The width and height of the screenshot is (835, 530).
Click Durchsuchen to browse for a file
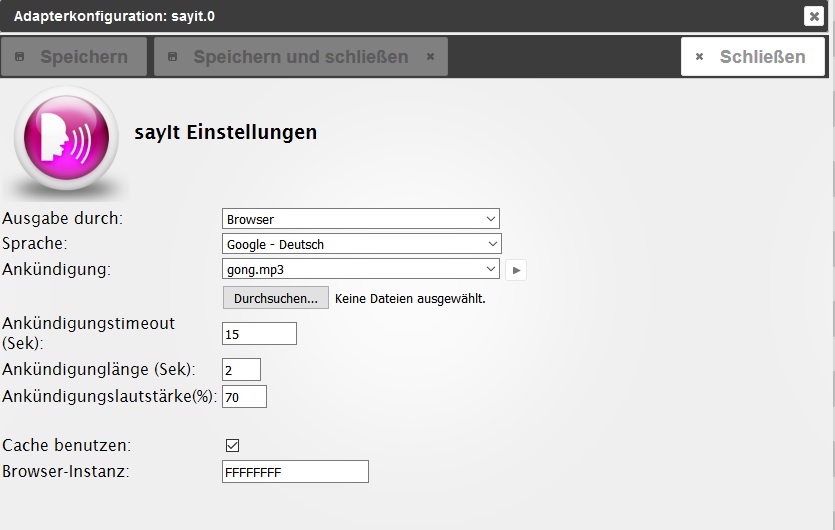275,298
